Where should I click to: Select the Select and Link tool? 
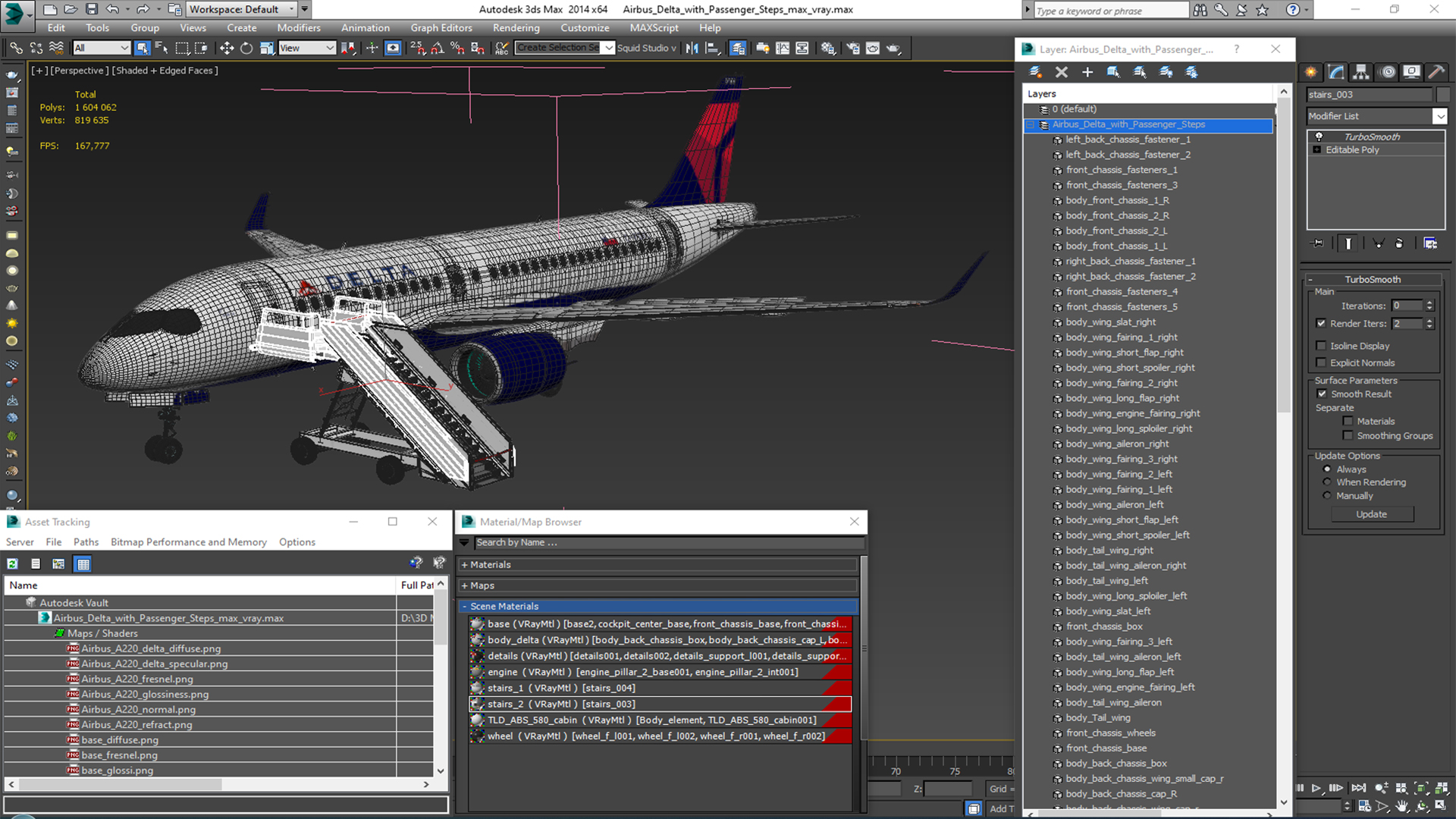click(16, 48)
